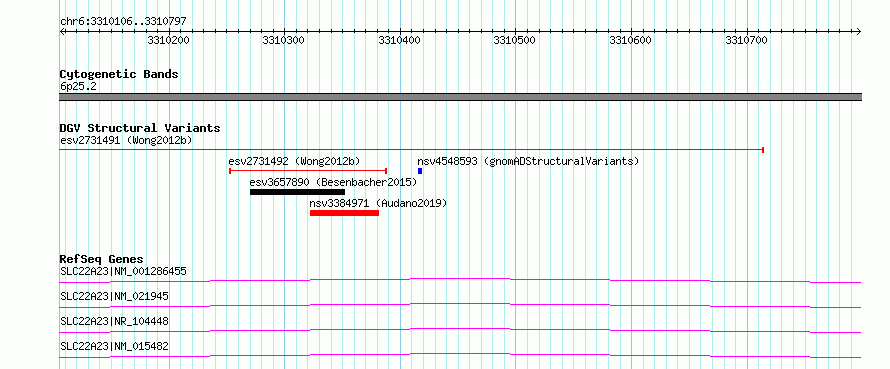The width and height of the screenshot is (890, 369).
Task: Select the red nsv3384971 variant bar
Action: pos(345,213)
